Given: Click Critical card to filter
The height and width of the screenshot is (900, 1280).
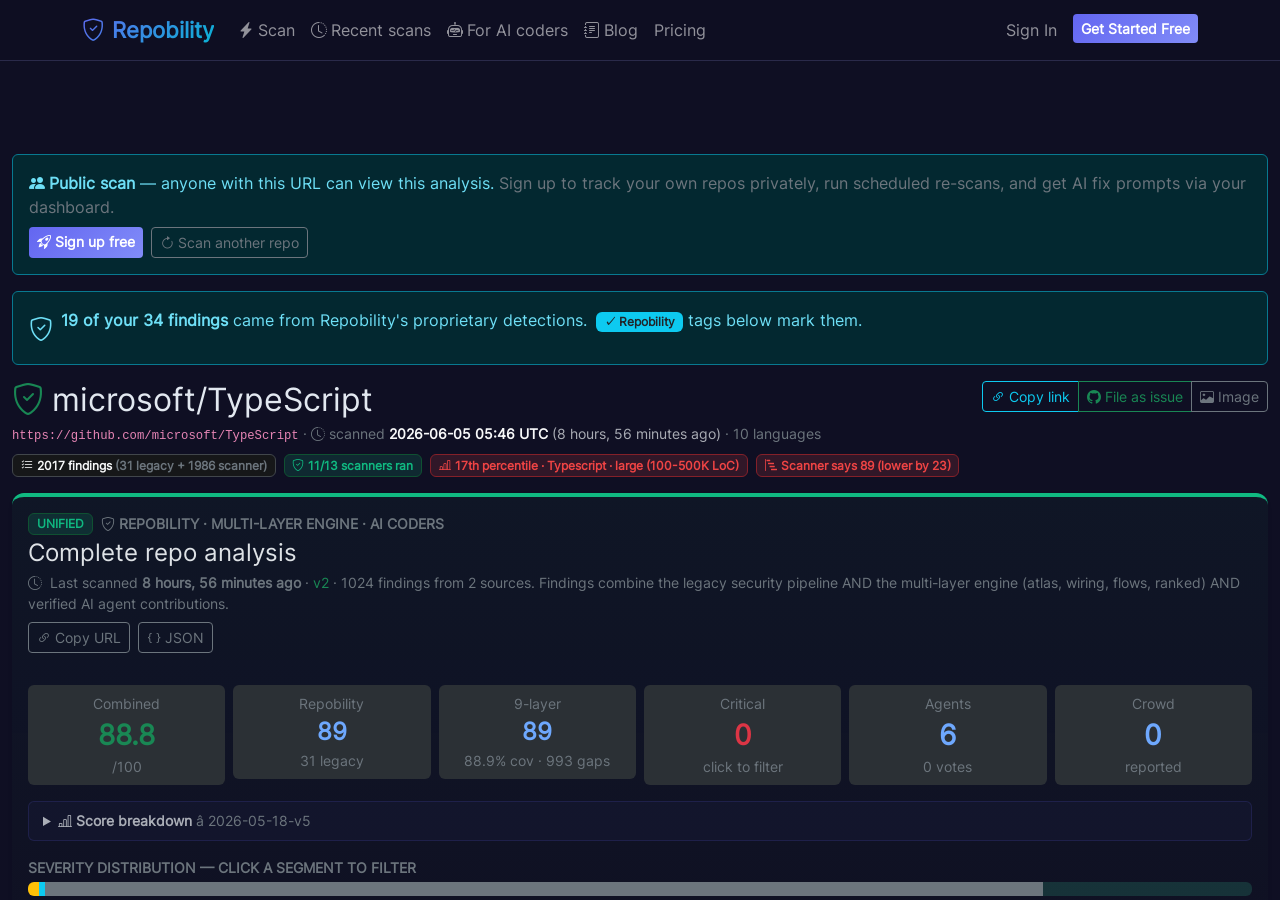Looking at the screenshot, I should point(743,735).
